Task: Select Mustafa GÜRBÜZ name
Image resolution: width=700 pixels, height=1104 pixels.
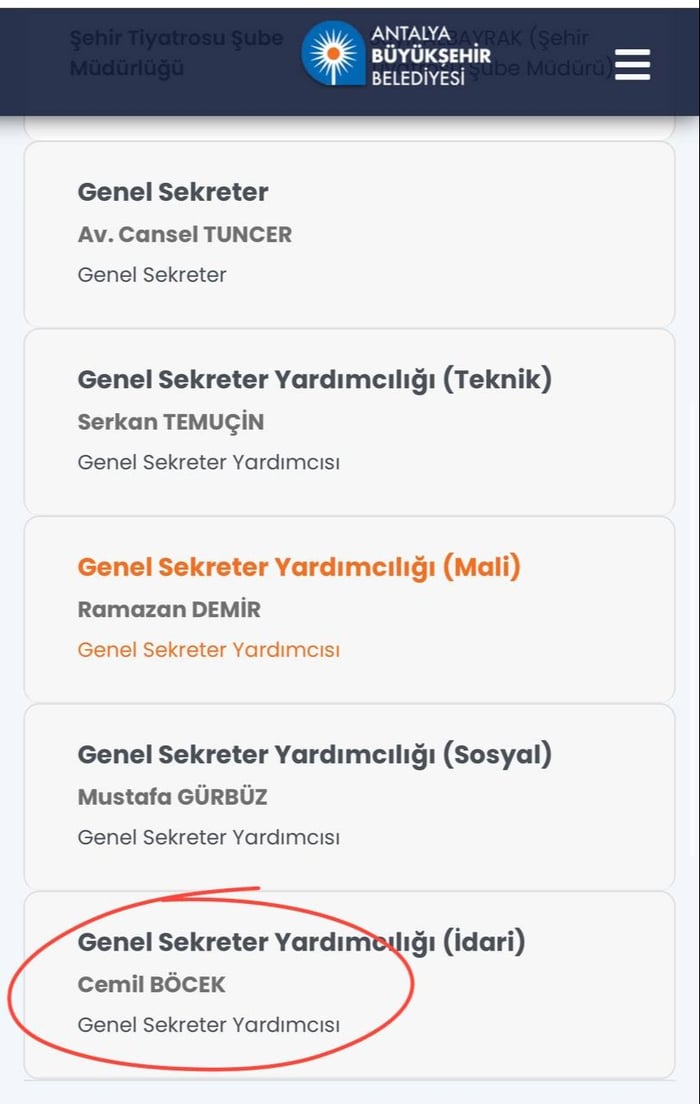Action: click(173, 797)
